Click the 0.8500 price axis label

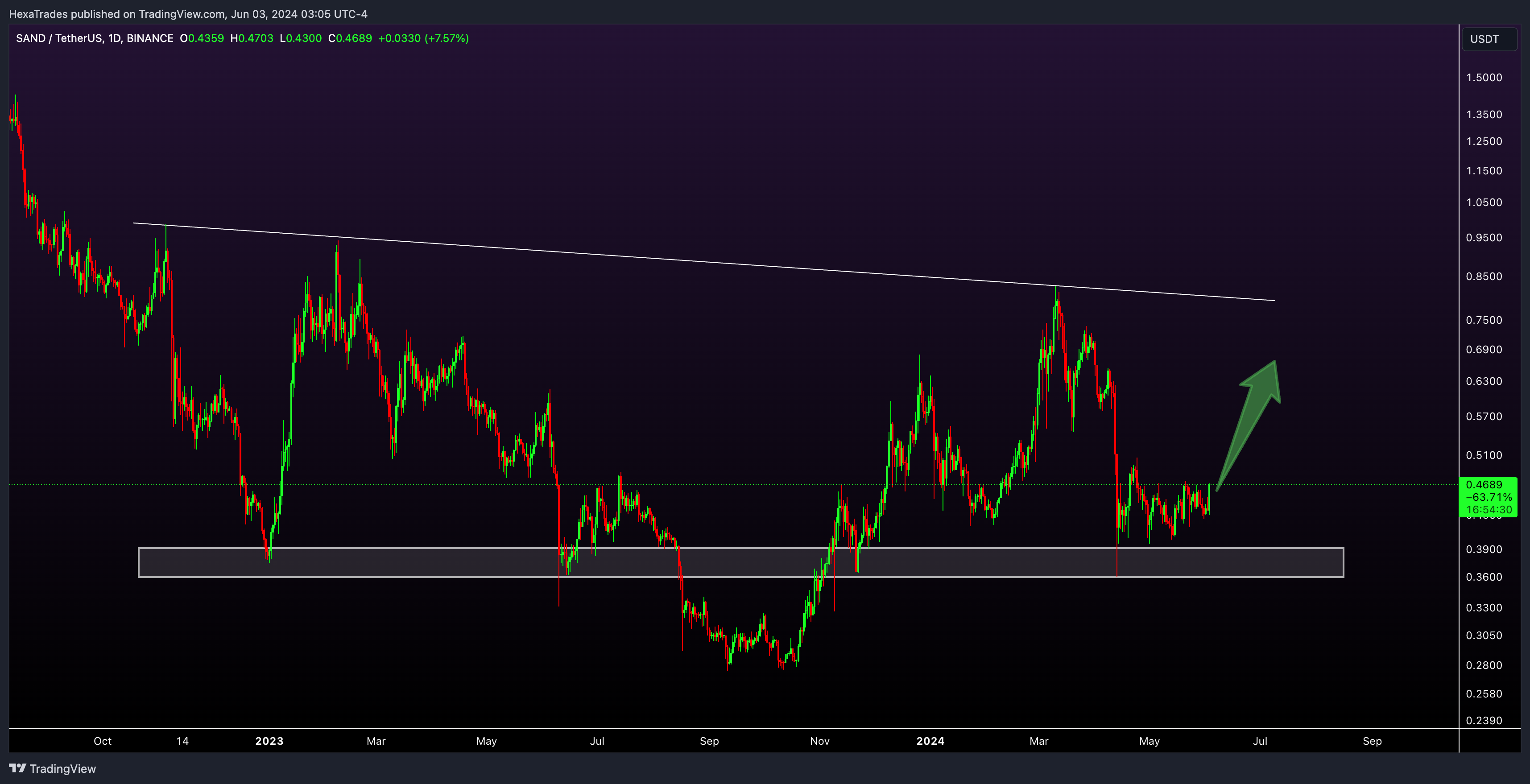point(1484,277)
